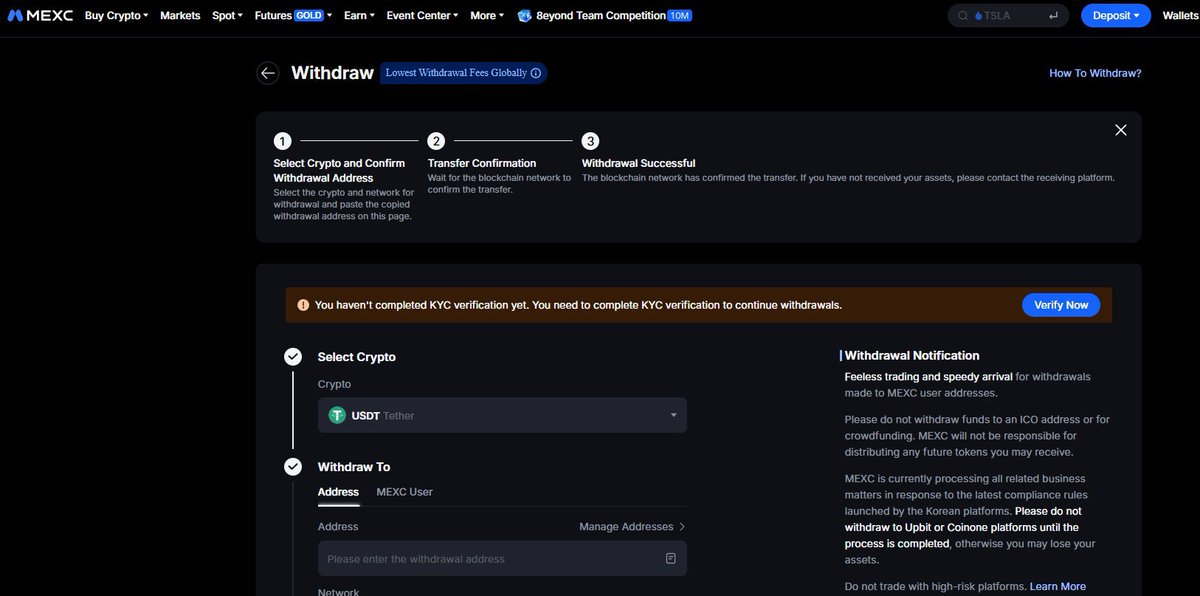Open the Earn dropdown menu
Screen dimensions: 1200x596
[359, 16]
